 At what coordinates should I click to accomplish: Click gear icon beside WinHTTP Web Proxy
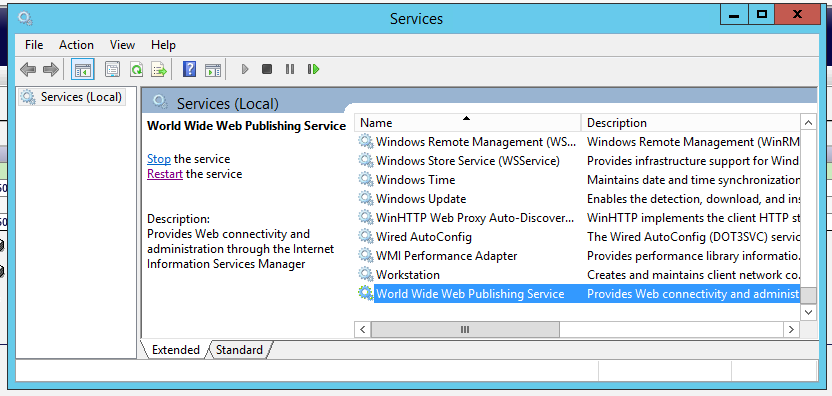[366, 218]
